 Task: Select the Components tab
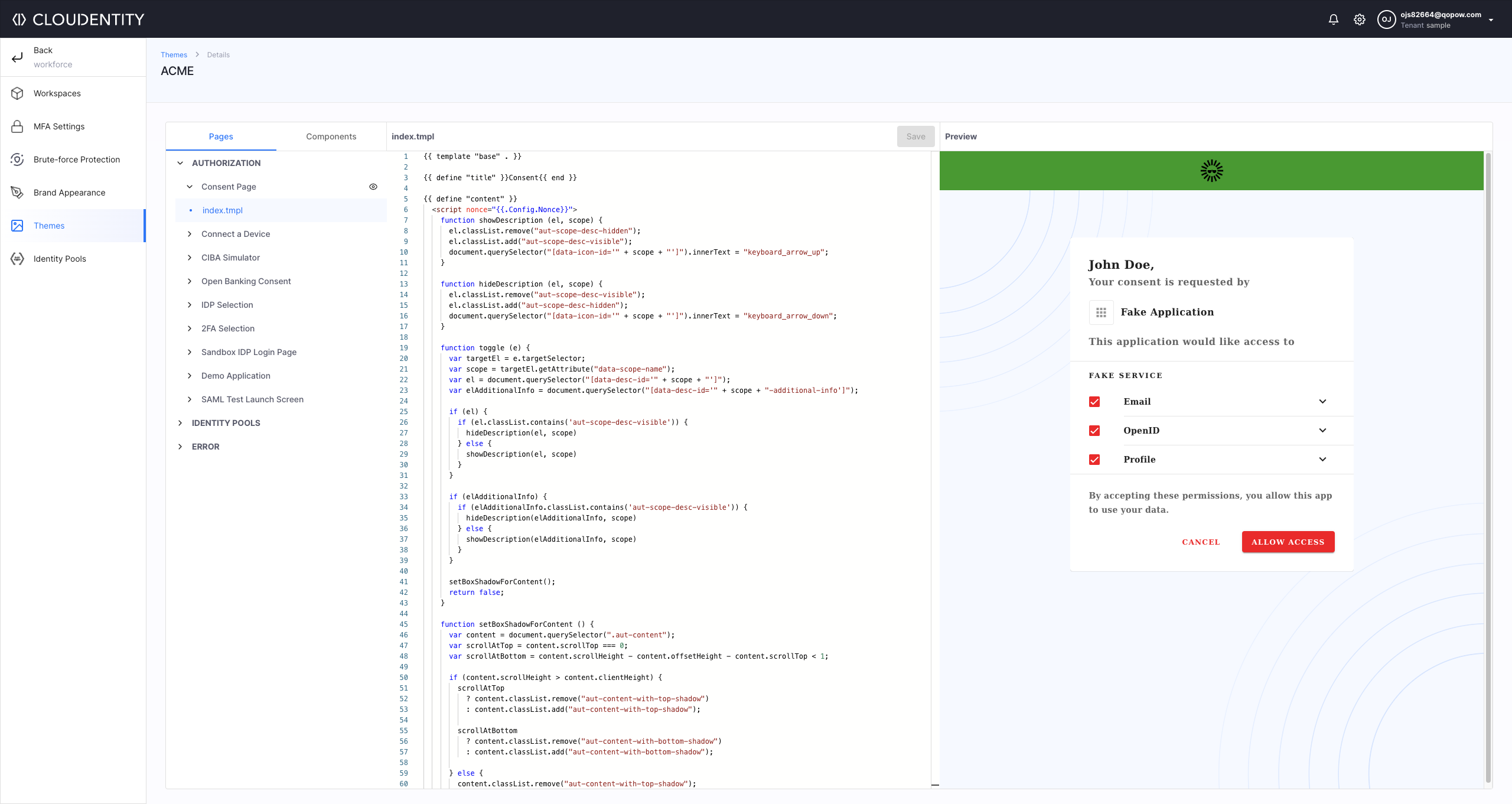click(331, 136)
